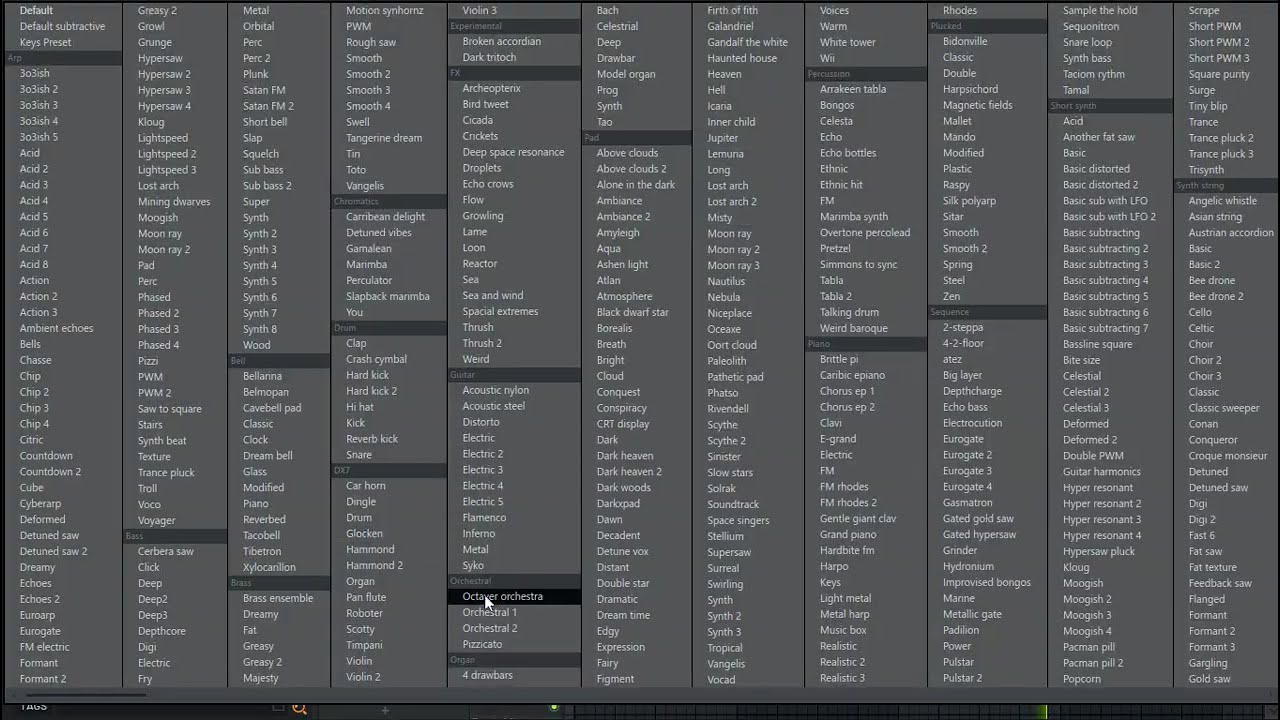Choose the Sample the hold preset
This screenshot has height=720, width=1280.
click(1100, 10)
